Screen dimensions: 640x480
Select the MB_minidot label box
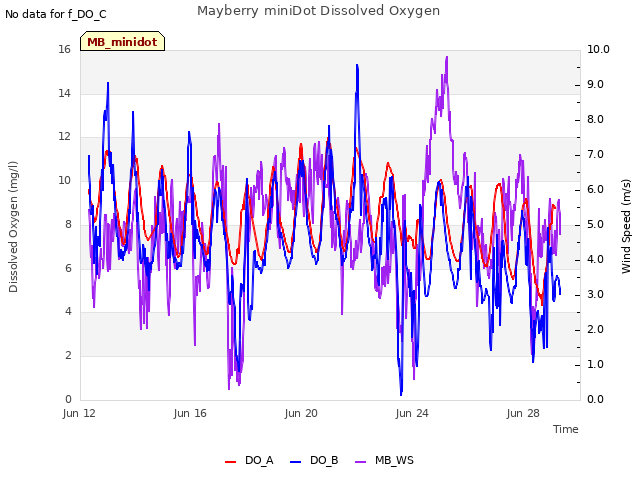(122, 41)
